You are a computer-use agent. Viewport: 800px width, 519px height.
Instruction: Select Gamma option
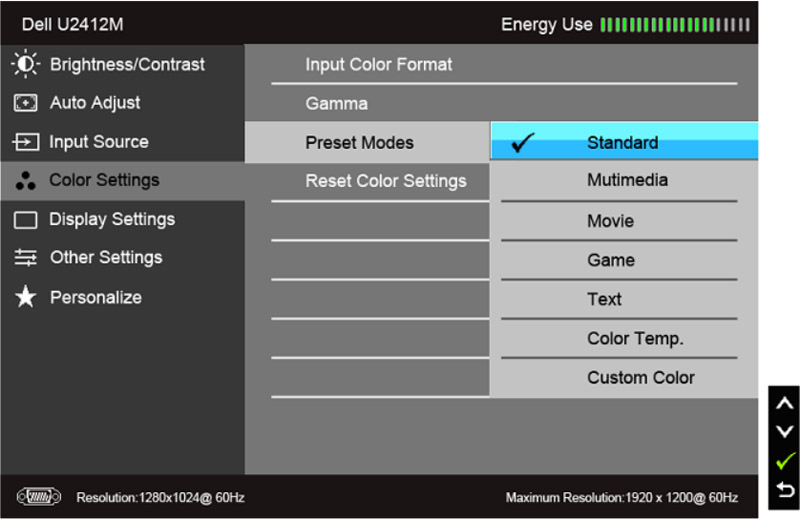point(502,103)
